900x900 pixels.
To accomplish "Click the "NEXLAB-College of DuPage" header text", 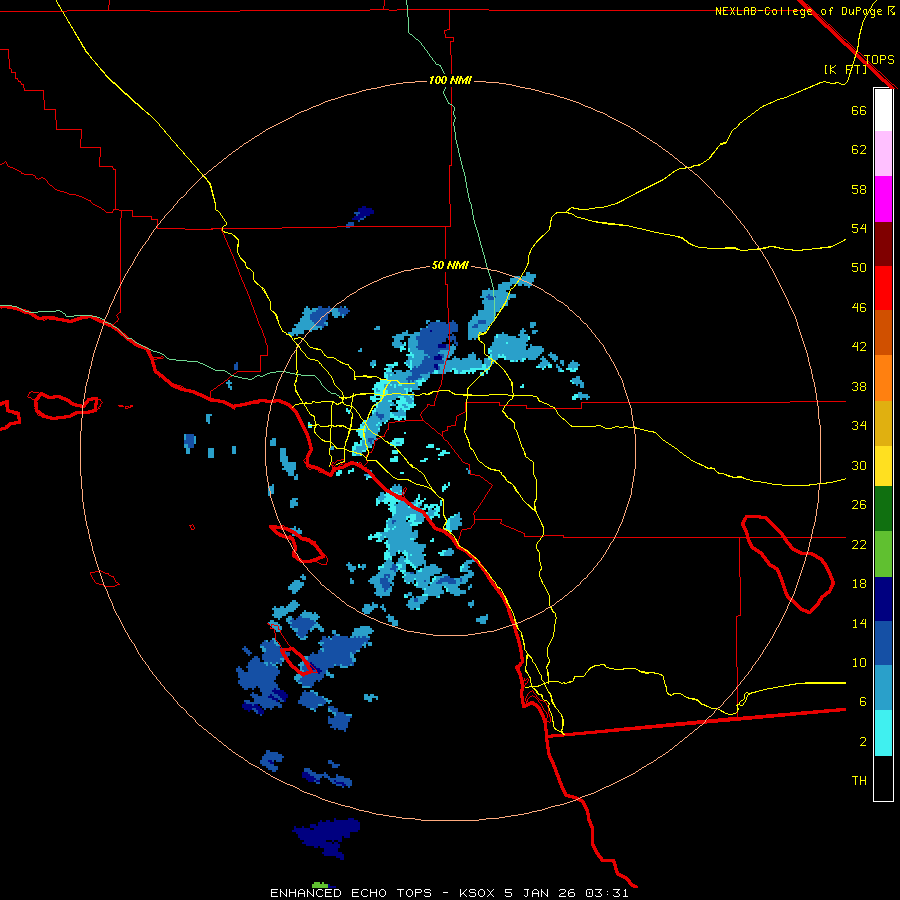I will click(801, 11).
